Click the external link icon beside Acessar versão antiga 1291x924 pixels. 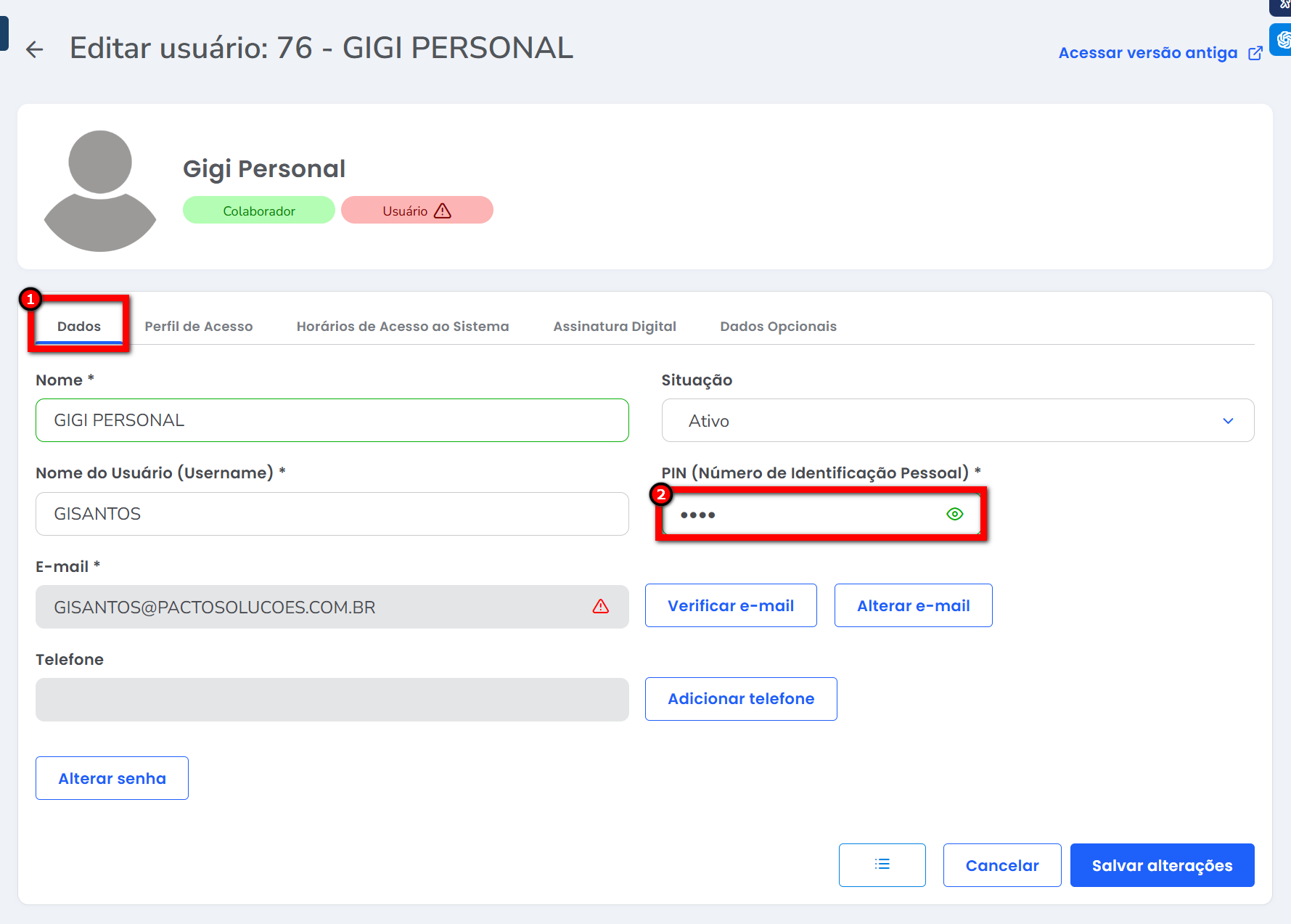coord(1255,53)
